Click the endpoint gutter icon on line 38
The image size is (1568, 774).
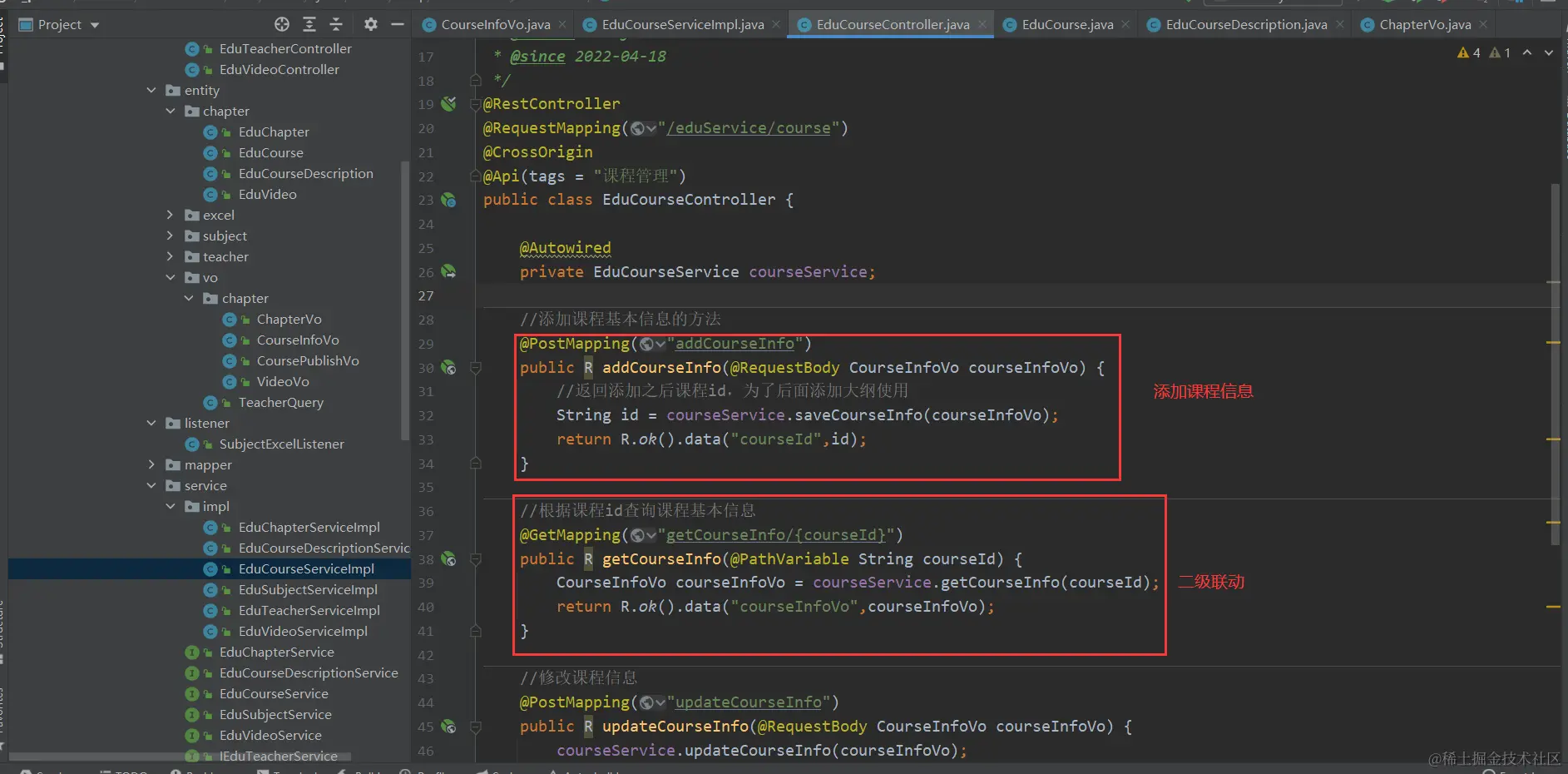click(449, 559)
